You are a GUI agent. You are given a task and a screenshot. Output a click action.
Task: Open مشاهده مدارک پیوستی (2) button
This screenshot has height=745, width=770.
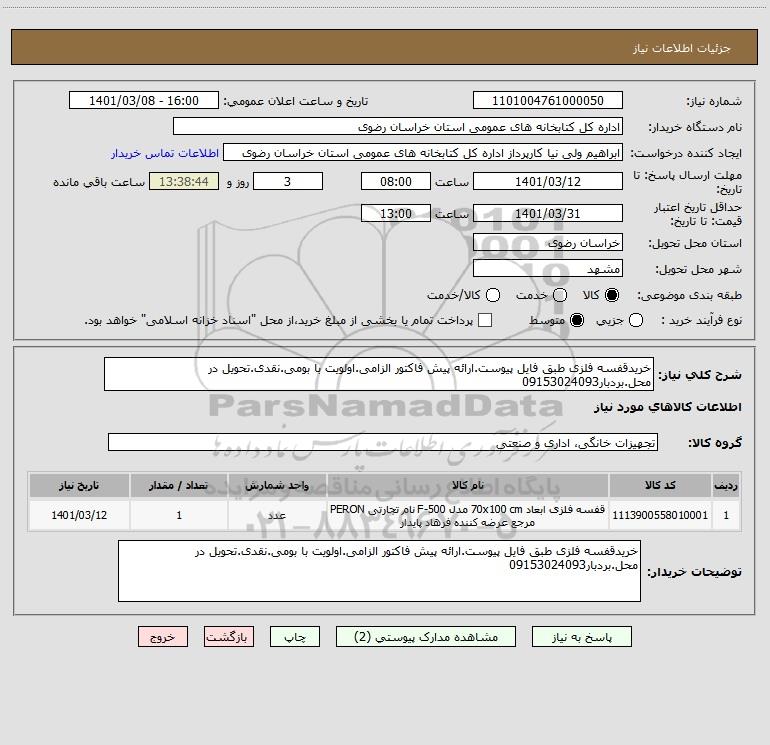pos(426,637)
